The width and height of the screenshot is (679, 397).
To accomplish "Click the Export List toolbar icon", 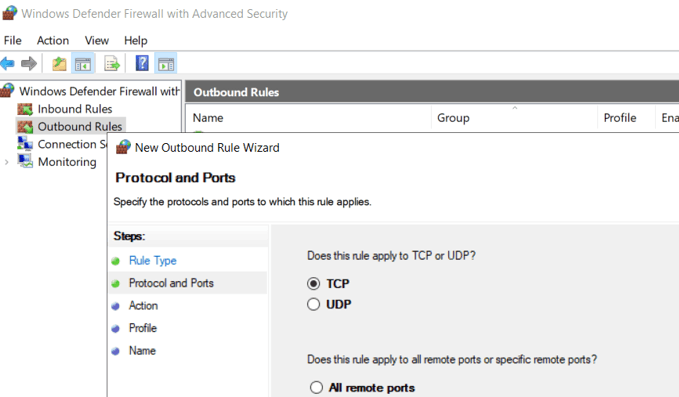I will 112,64.
